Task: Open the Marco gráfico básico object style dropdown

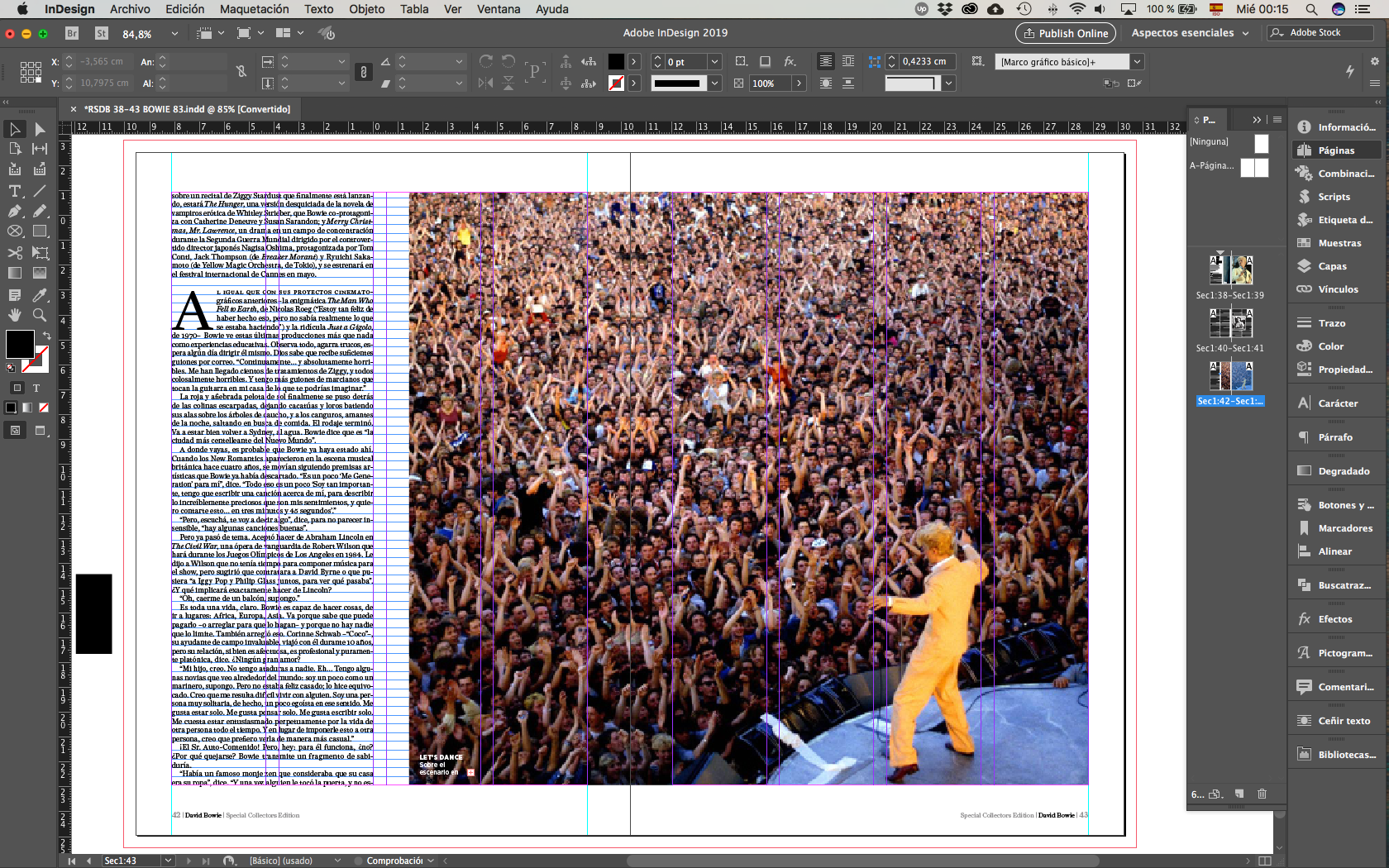Action: 1138,61
